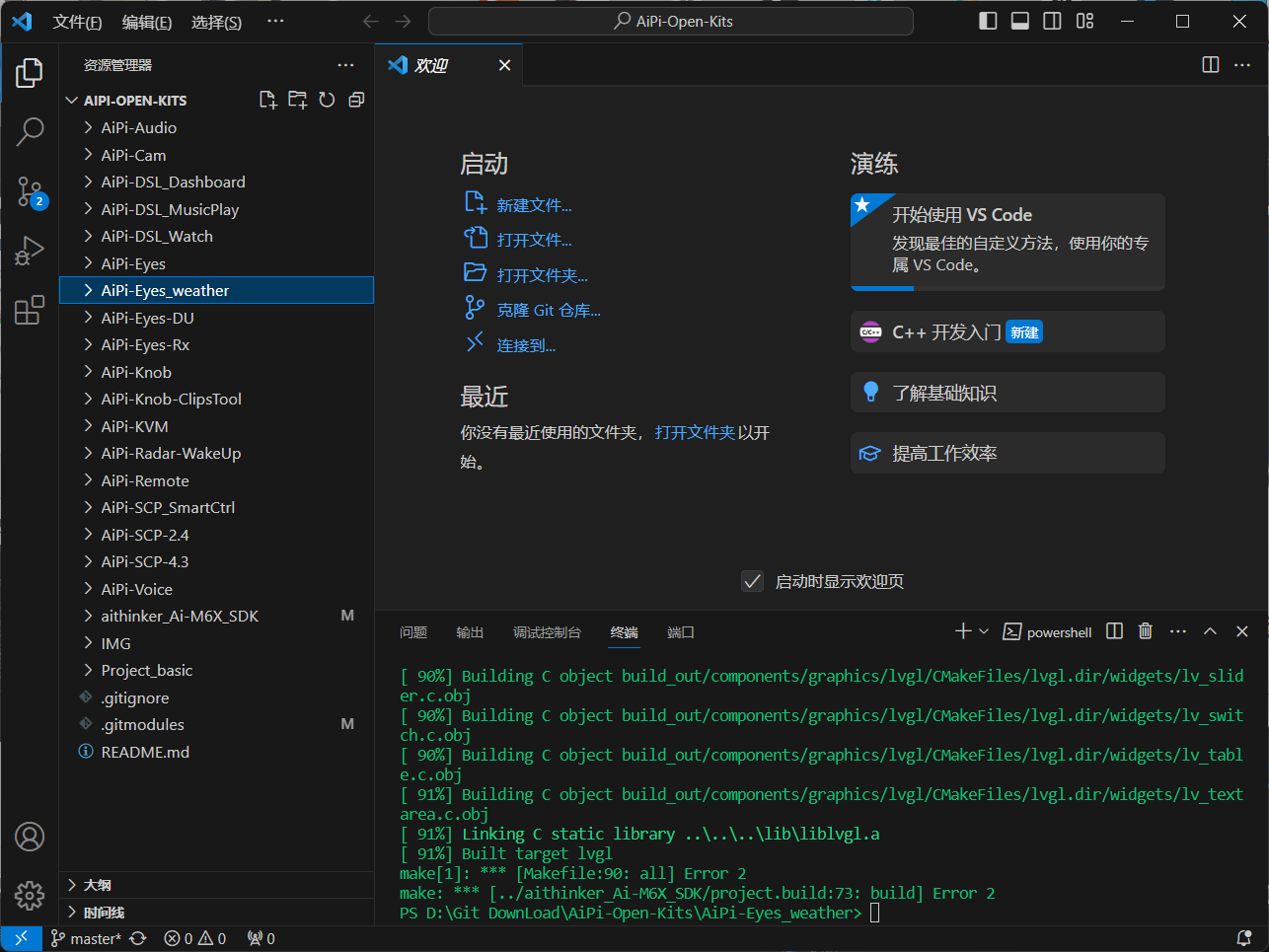
Task: Open ports indicator showing 0
Action: pos(261,939)
